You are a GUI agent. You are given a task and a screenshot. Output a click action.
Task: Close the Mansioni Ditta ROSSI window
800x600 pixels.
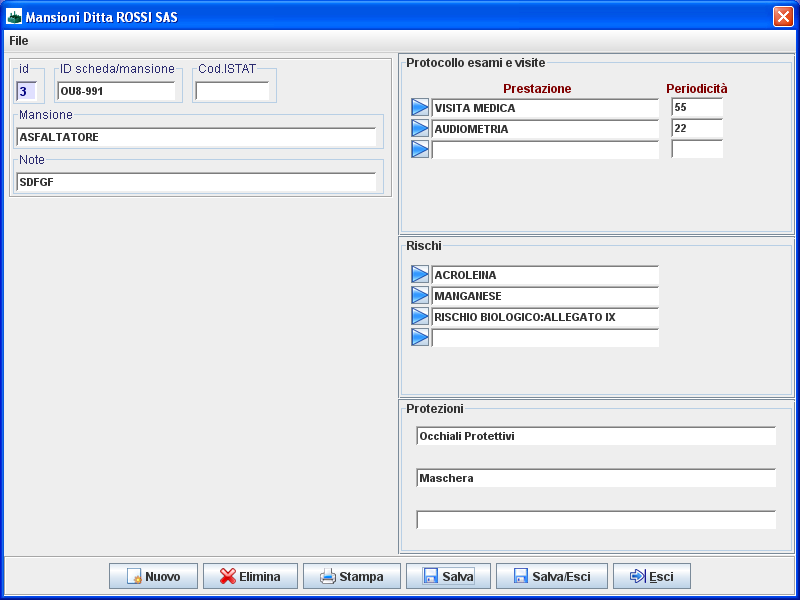[783, 17]
